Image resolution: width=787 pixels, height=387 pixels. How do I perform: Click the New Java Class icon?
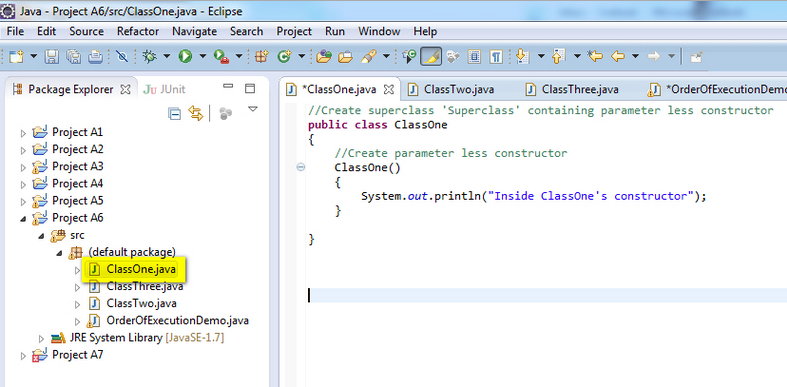coord(285,57)
